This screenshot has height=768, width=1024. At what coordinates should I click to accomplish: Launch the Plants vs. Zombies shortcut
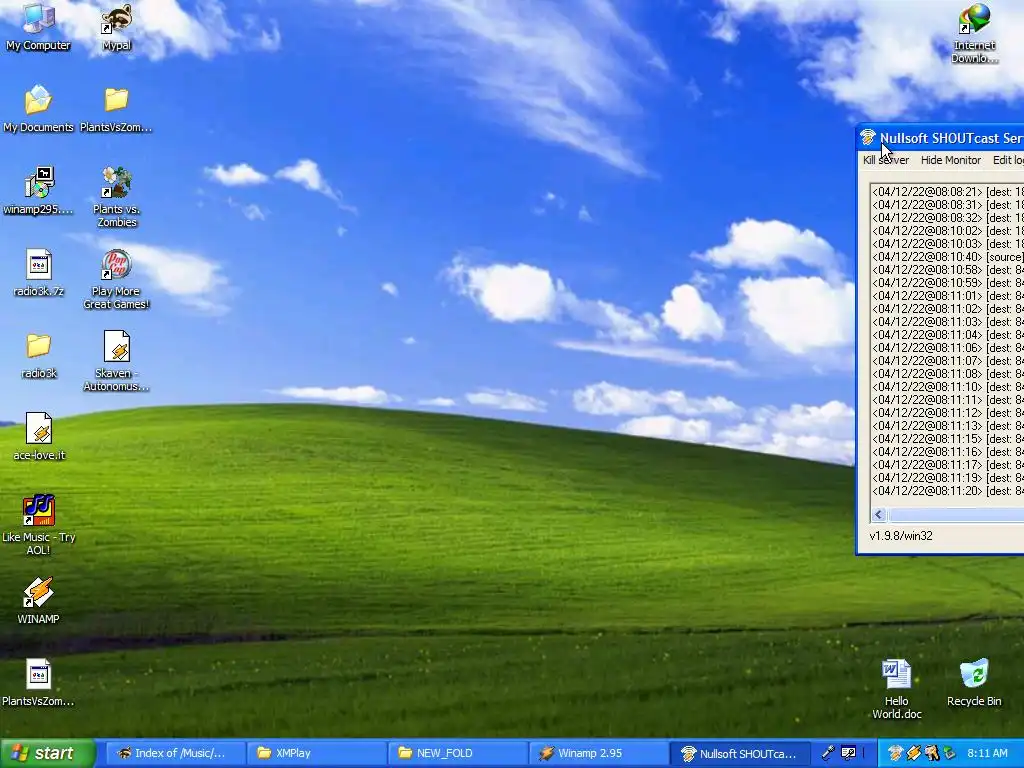116,196
